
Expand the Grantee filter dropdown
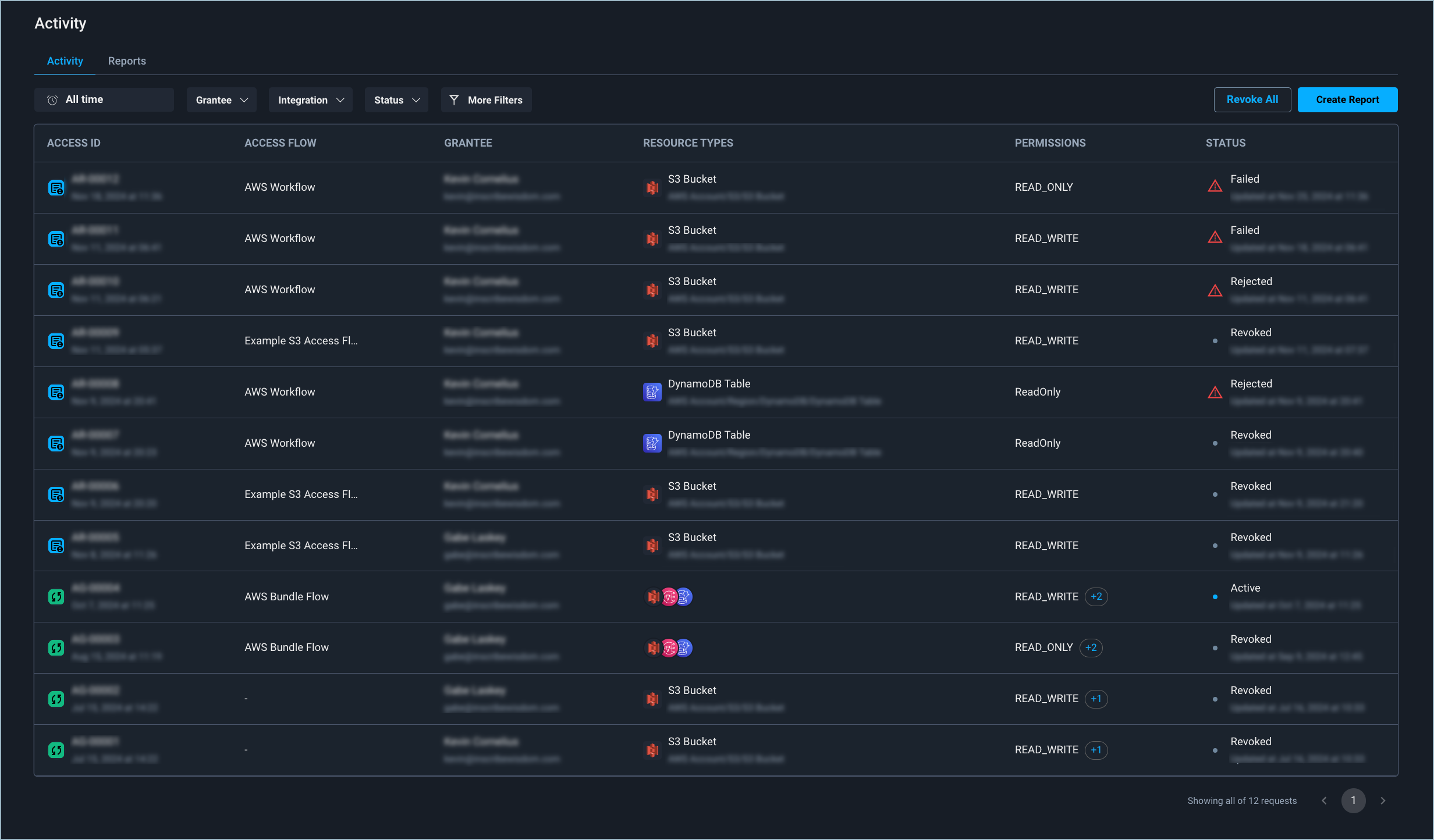[222, 100]
